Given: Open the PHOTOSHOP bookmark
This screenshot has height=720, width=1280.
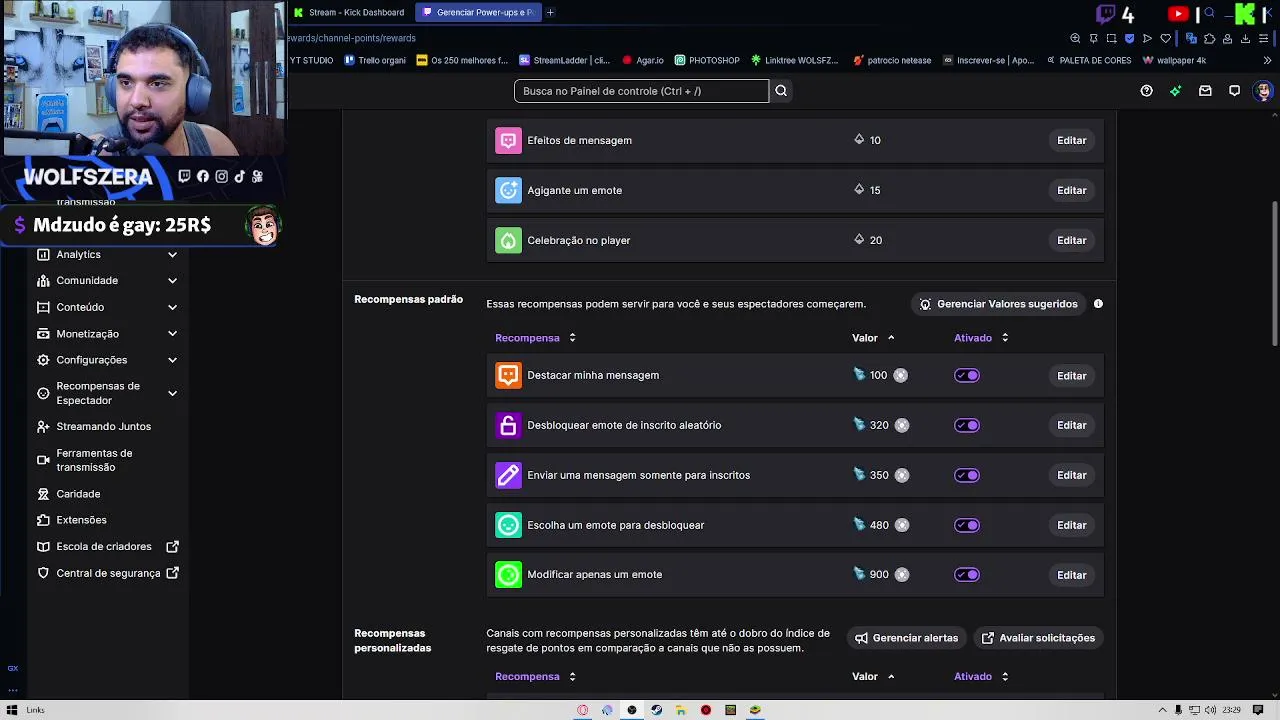Looking at the screenshot, I should (707, 60).
